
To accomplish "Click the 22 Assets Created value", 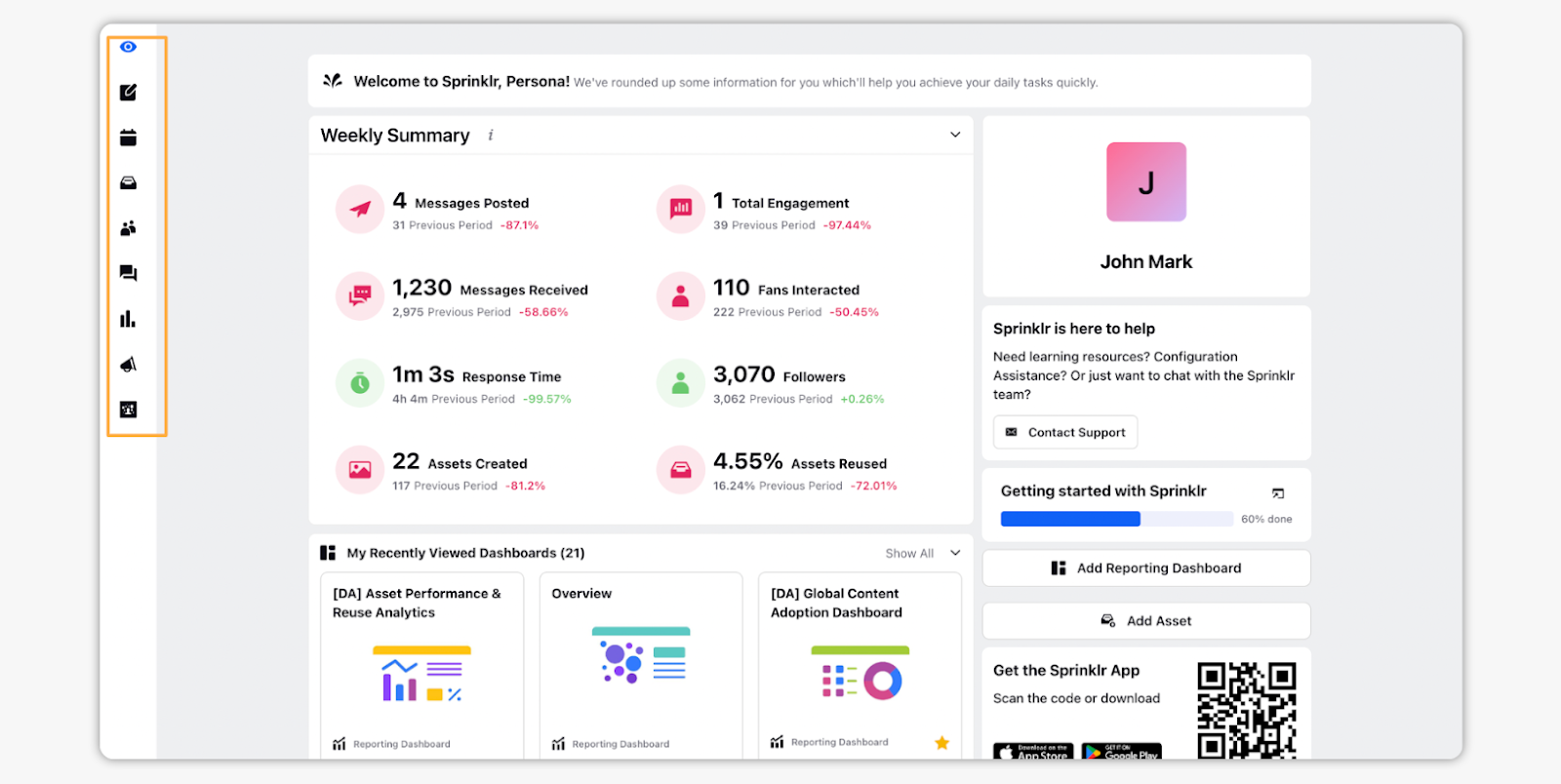I will click(406, 461).
